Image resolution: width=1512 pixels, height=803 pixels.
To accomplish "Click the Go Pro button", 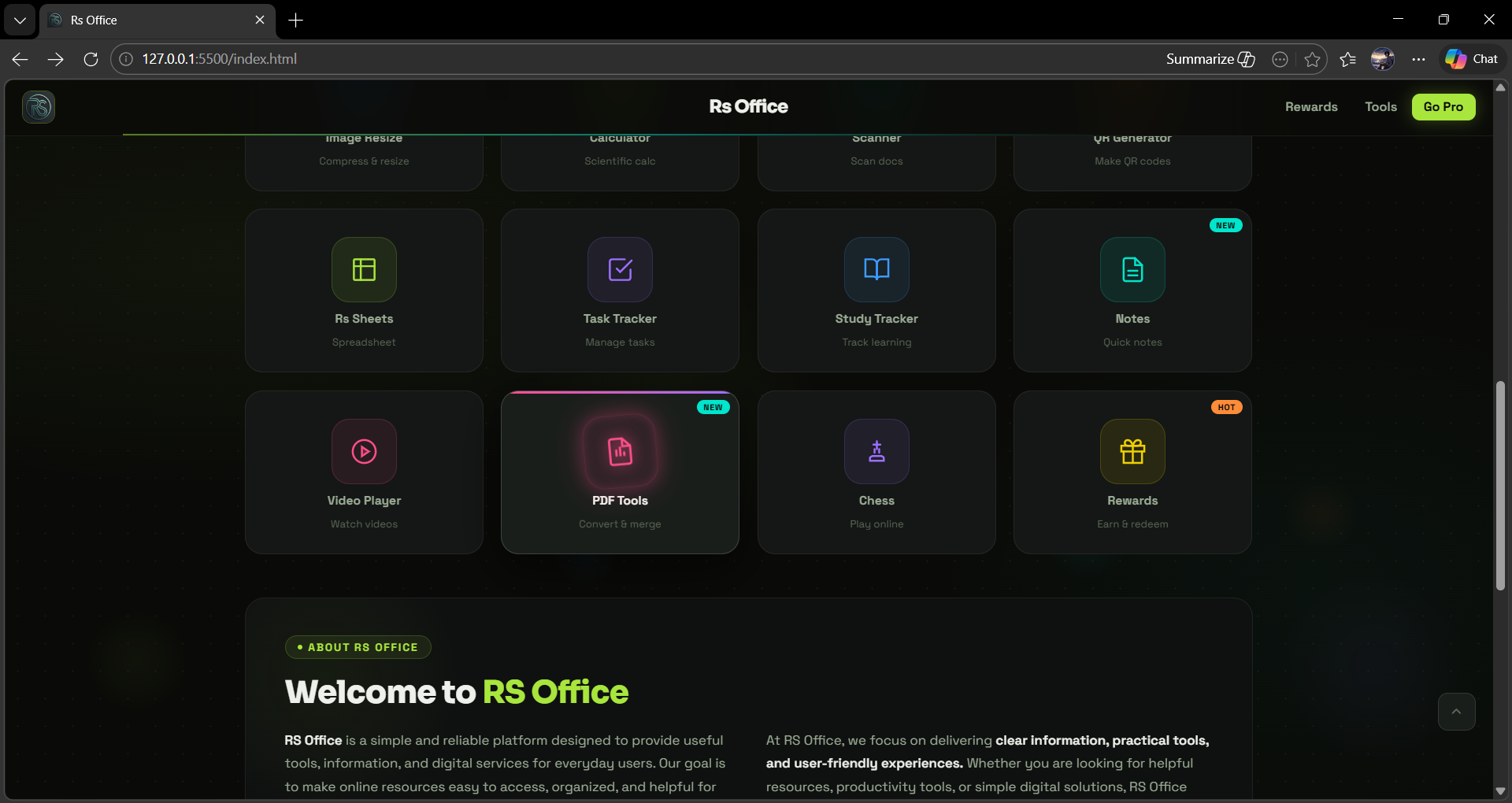I will pos(1443,106).
